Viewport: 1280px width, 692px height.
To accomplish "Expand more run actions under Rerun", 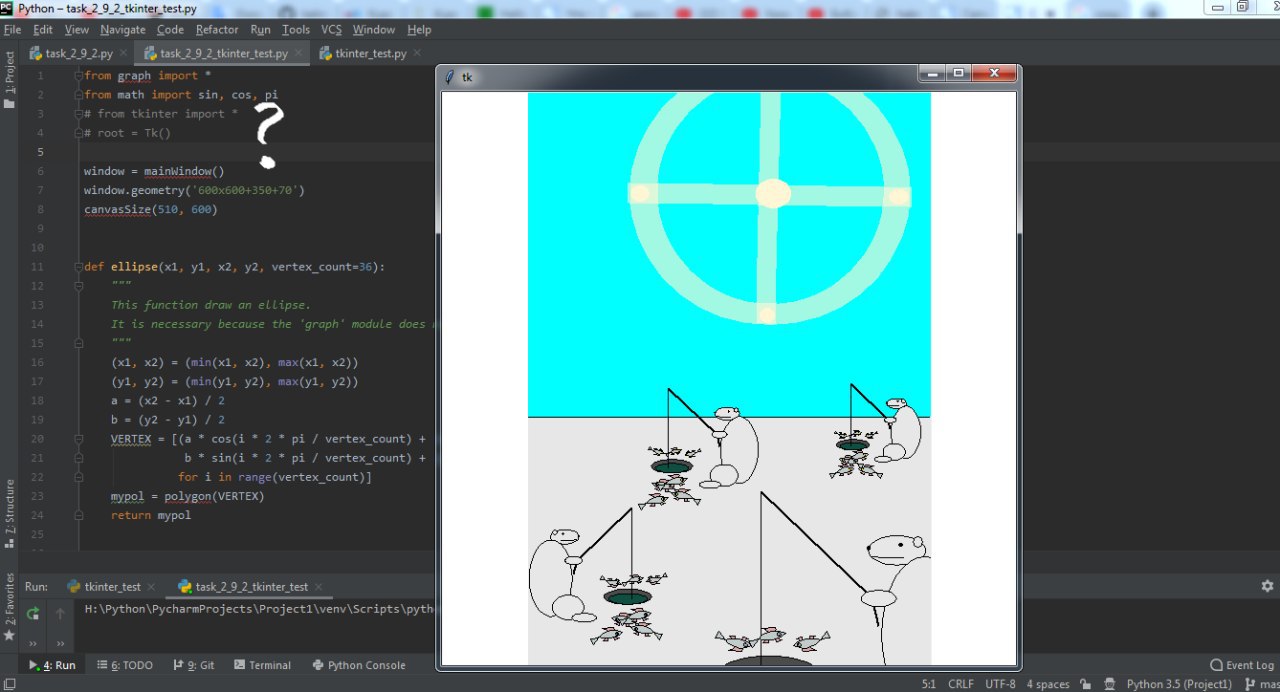I will tap(33, 643).
